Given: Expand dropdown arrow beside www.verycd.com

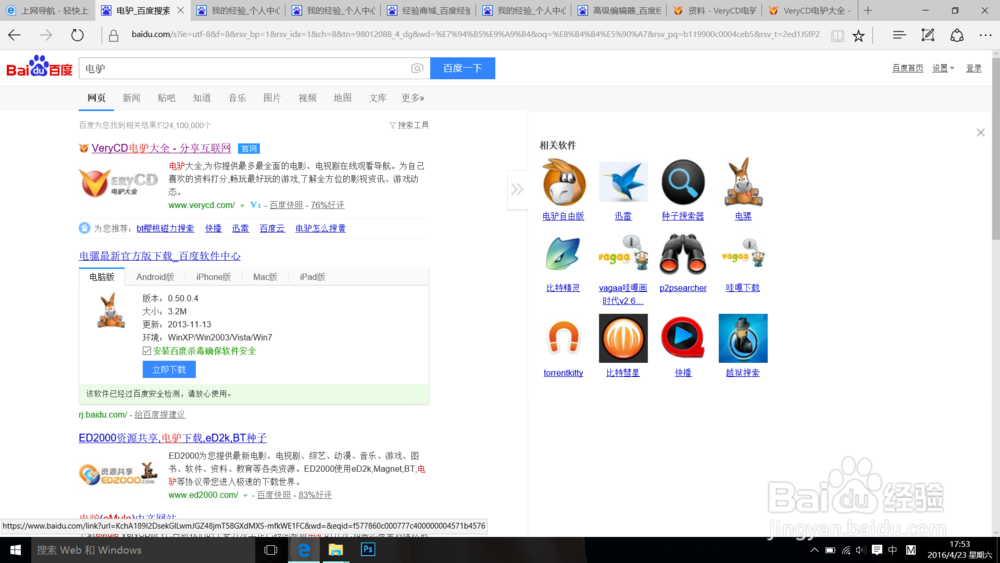Looking at the screenshot, I should coord(242,205).
